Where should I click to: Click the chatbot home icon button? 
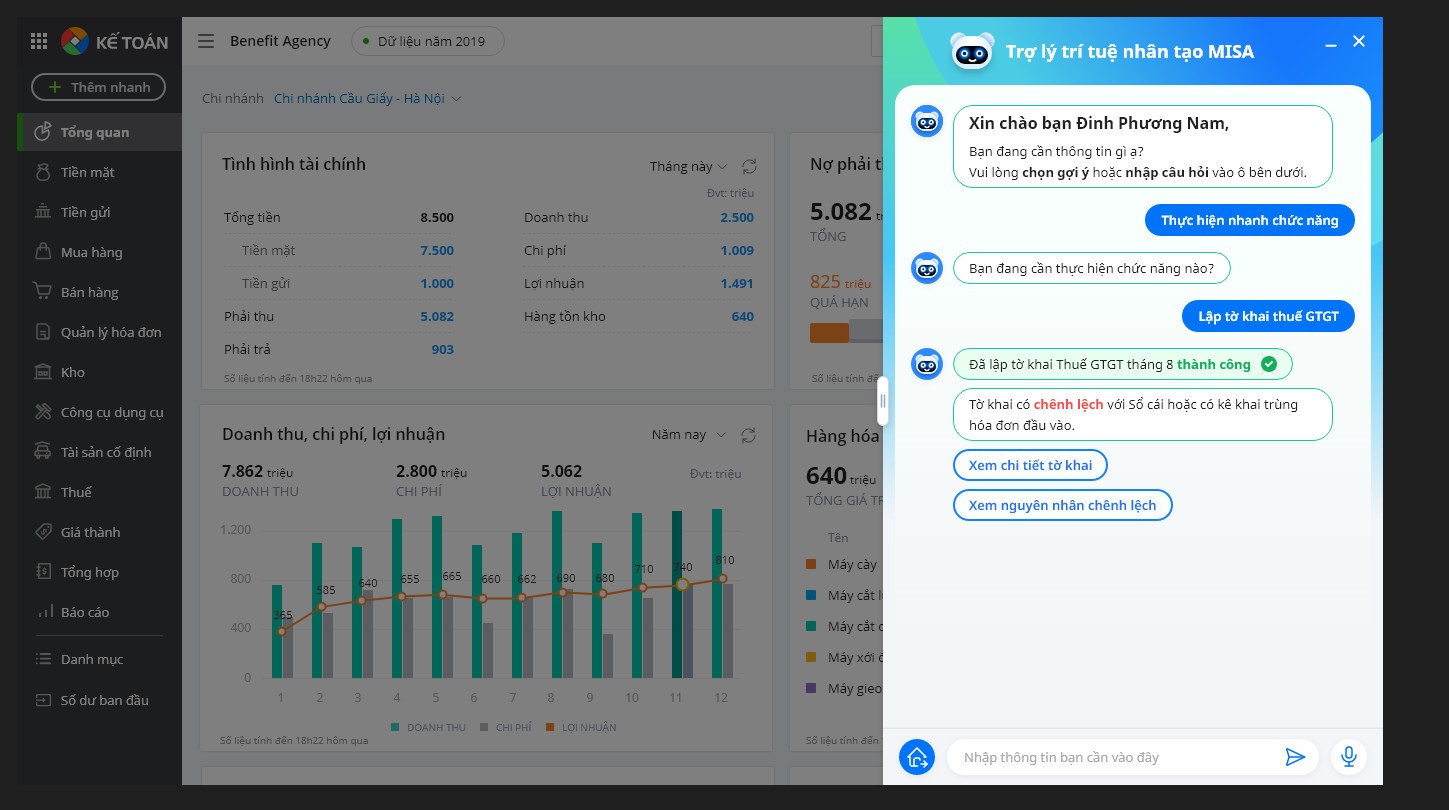click(x=916, y=757)
